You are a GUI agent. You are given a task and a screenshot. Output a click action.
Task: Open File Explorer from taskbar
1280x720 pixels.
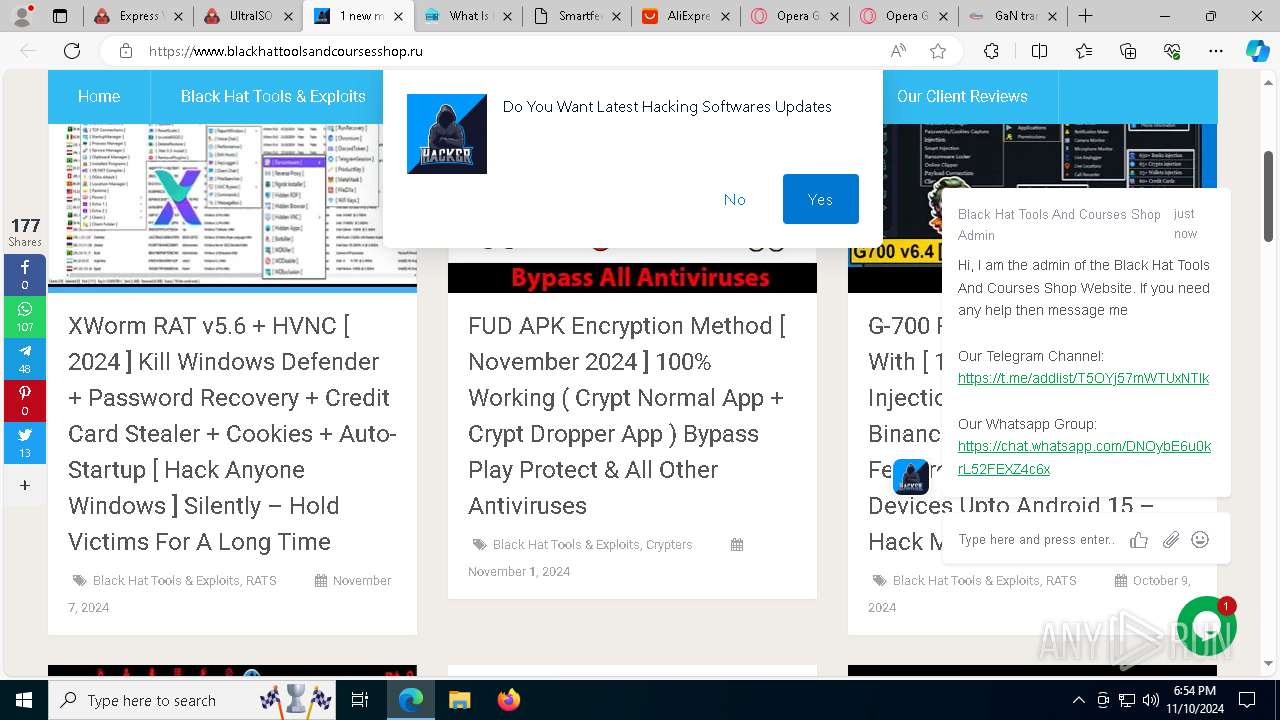459,700
